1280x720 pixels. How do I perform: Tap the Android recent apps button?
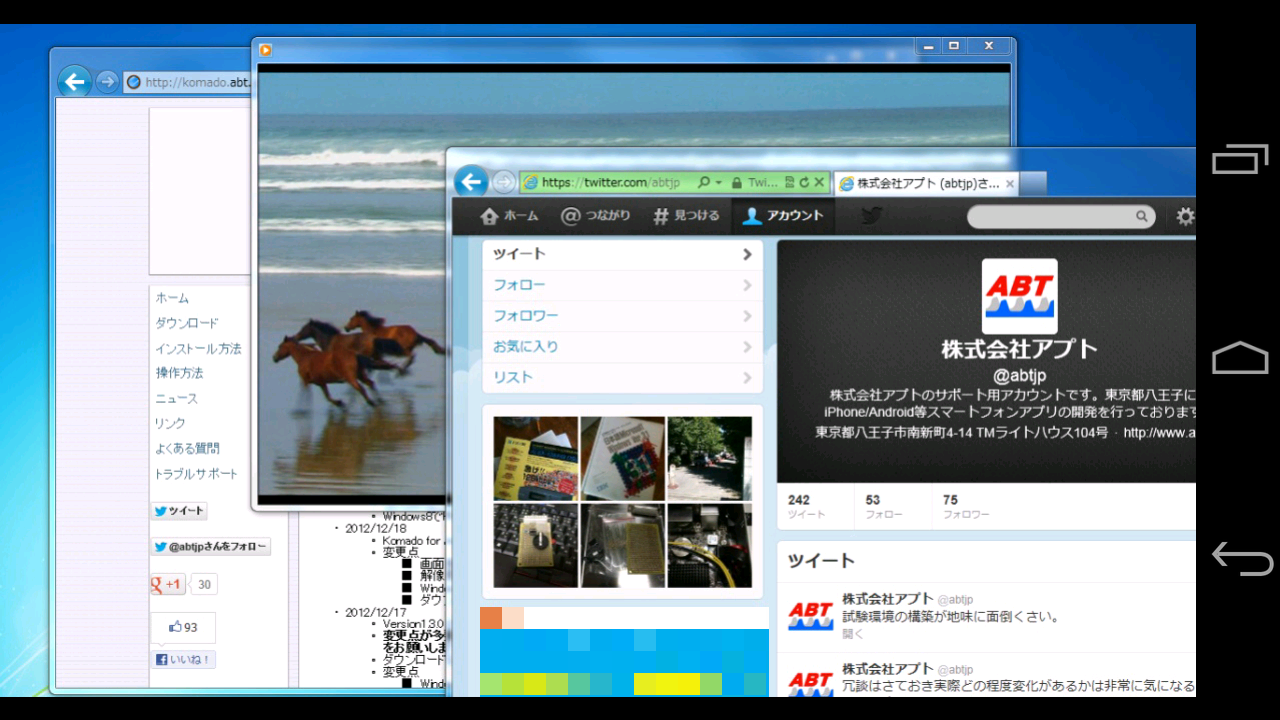click(1240, 159)
